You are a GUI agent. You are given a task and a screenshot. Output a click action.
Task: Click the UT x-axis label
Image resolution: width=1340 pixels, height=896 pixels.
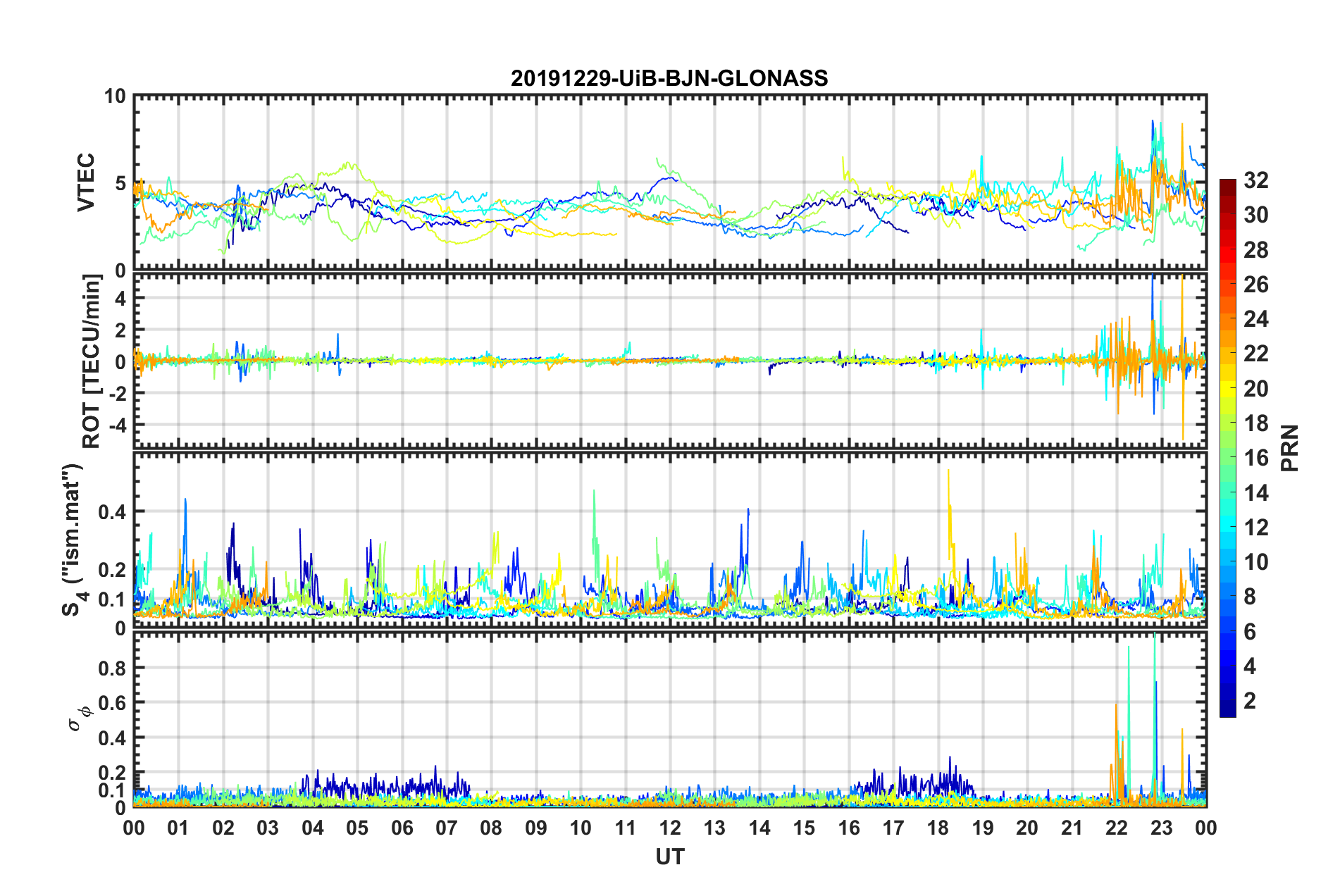pyautogui.click(x=669, y=857)
